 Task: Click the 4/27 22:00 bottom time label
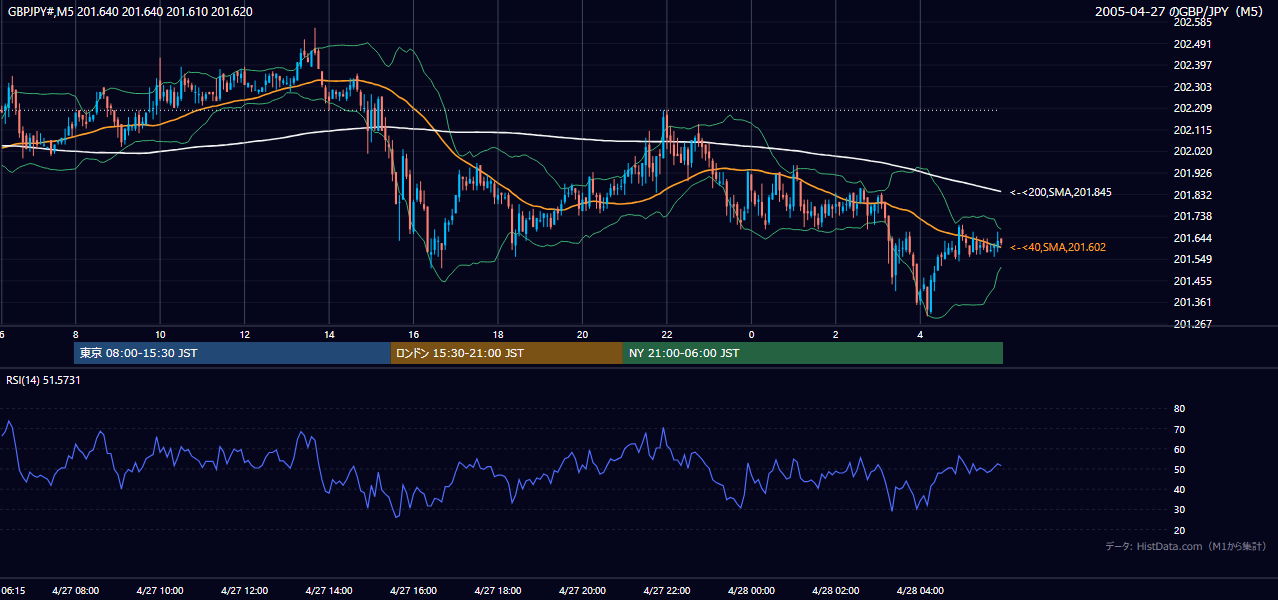click(x=667, y=591)
